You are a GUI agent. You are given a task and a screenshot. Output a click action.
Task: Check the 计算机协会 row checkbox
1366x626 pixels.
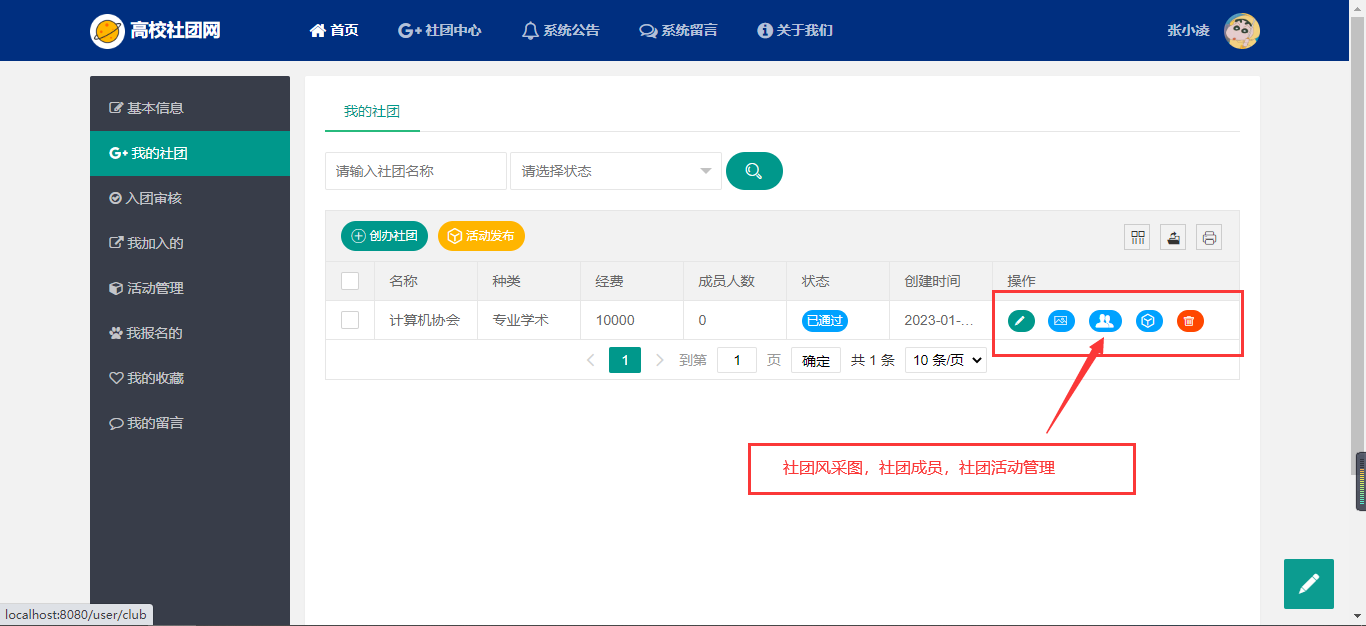click(350, 320)
